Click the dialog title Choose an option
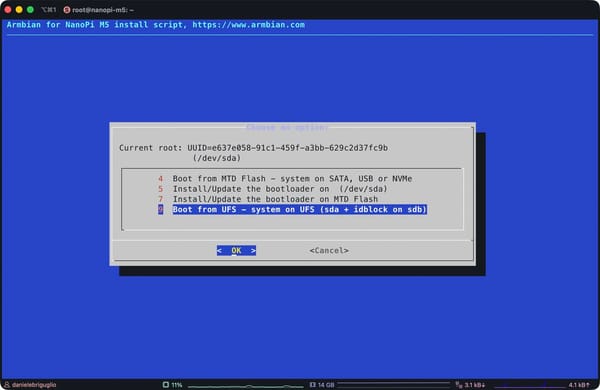Image resolution: width=600 pixels, height=390 pixels. click(x=287, y=127)
